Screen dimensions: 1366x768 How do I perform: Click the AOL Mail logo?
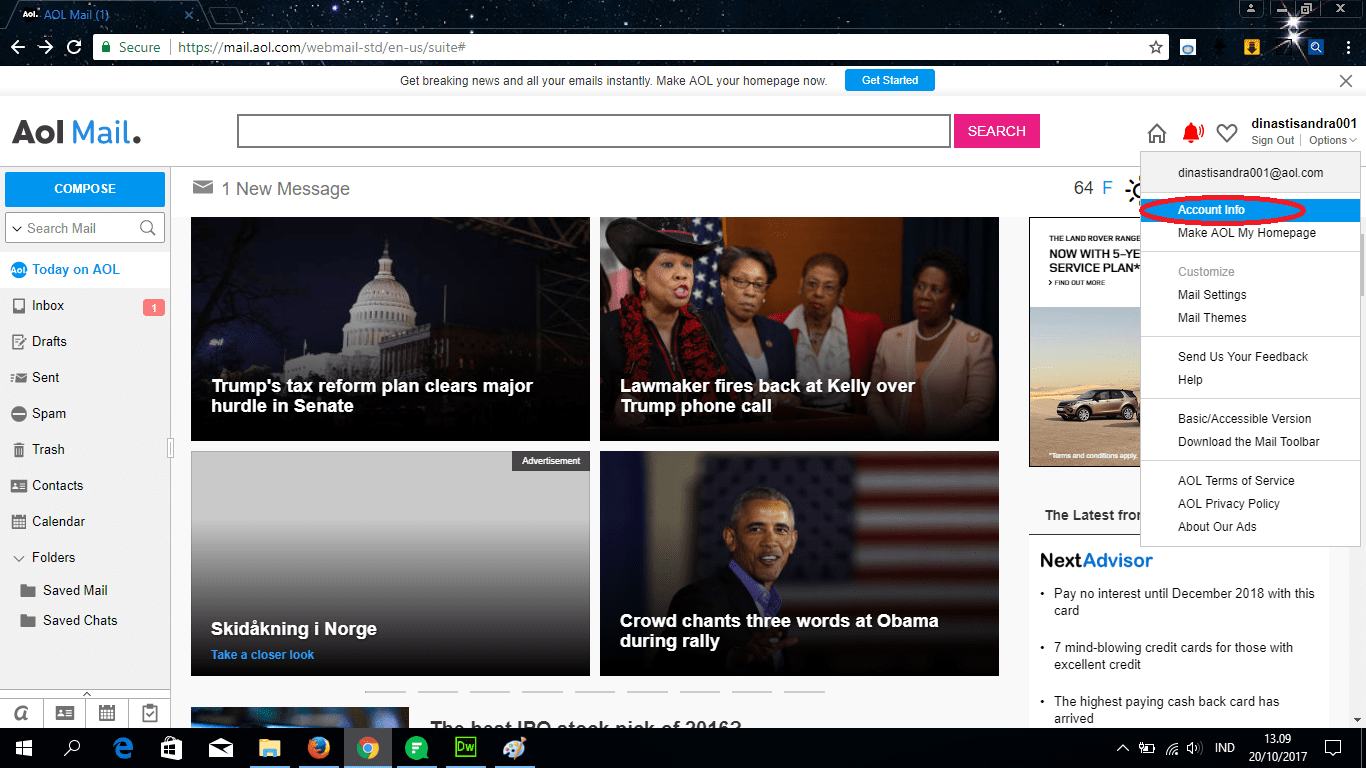click(76, 132)
